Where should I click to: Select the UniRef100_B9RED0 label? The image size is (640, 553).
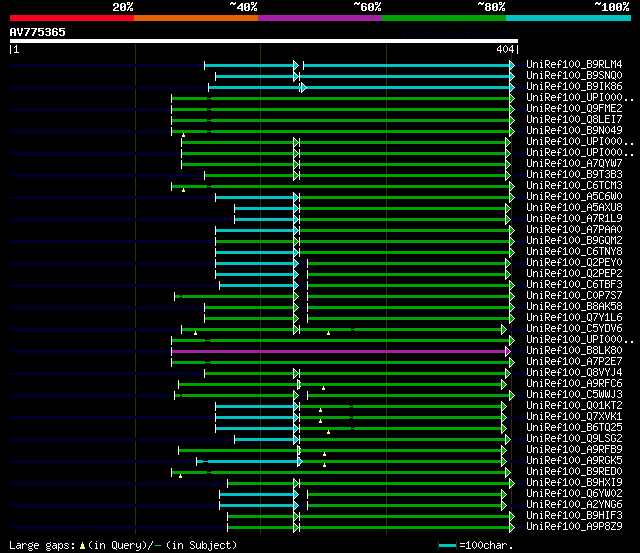tap(574, 472)
